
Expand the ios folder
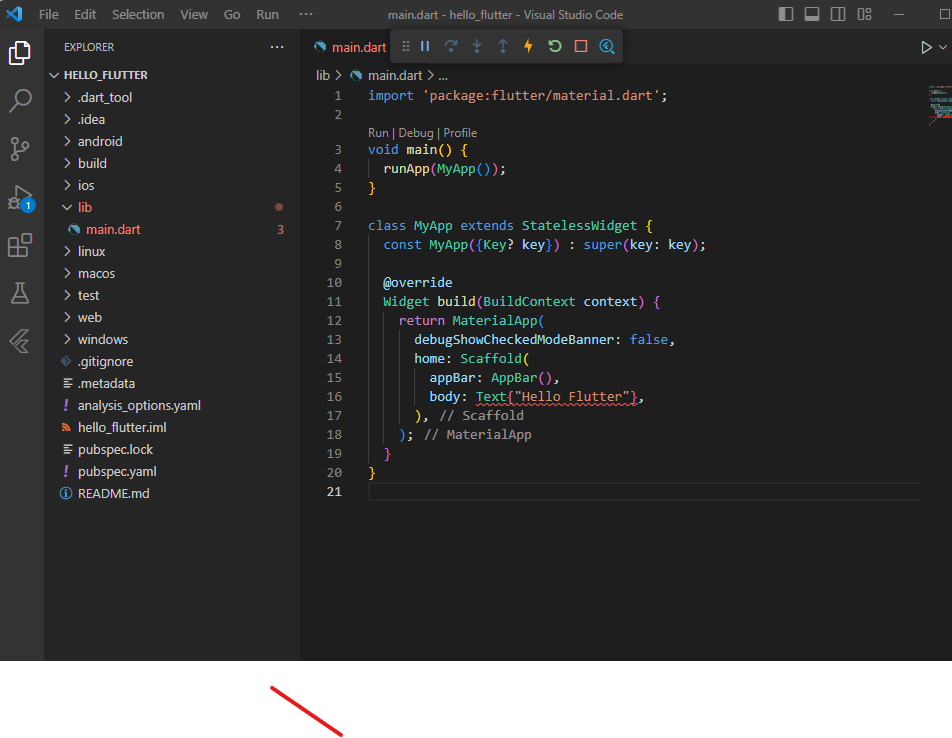173,185
